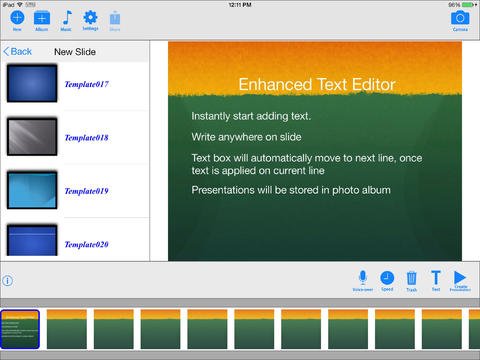The image size is (480, 360).
Task: Open the Music note icon
Action: pos(67,18)
